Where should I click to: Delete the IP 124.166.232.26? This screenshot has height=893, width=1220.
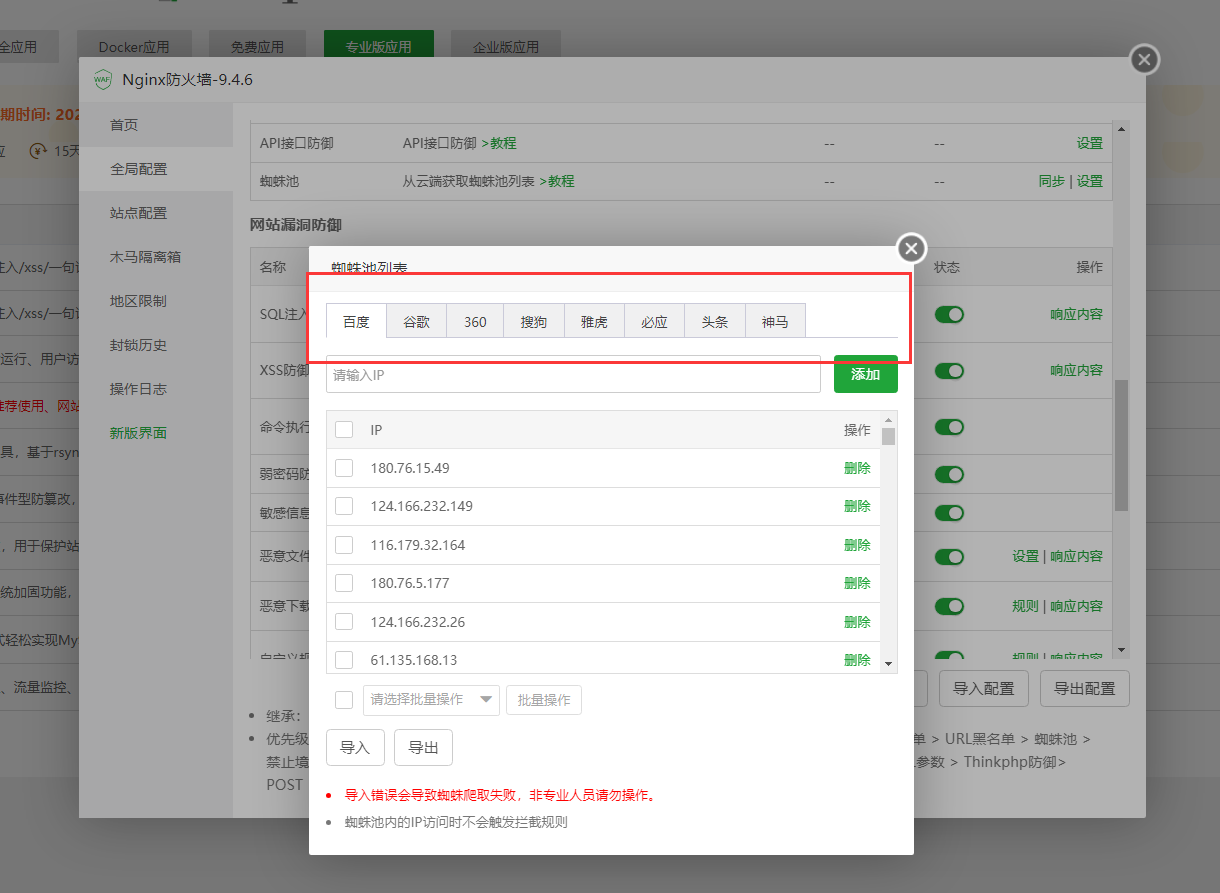pos(857,622)
